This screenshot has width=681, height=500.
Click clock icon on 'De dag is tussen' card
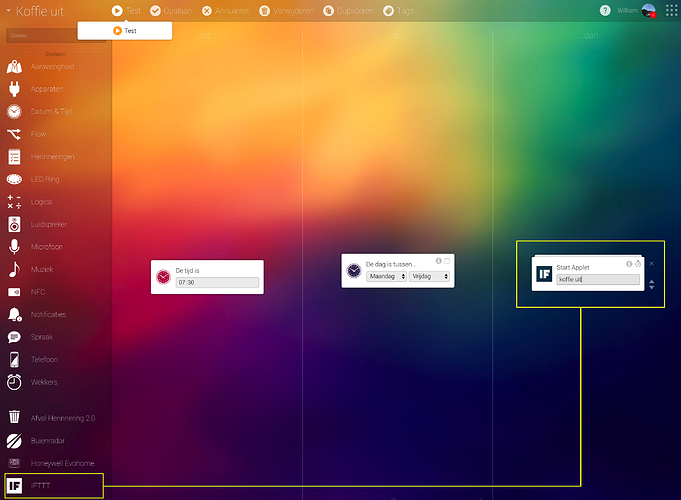click(x=354, y=271)
